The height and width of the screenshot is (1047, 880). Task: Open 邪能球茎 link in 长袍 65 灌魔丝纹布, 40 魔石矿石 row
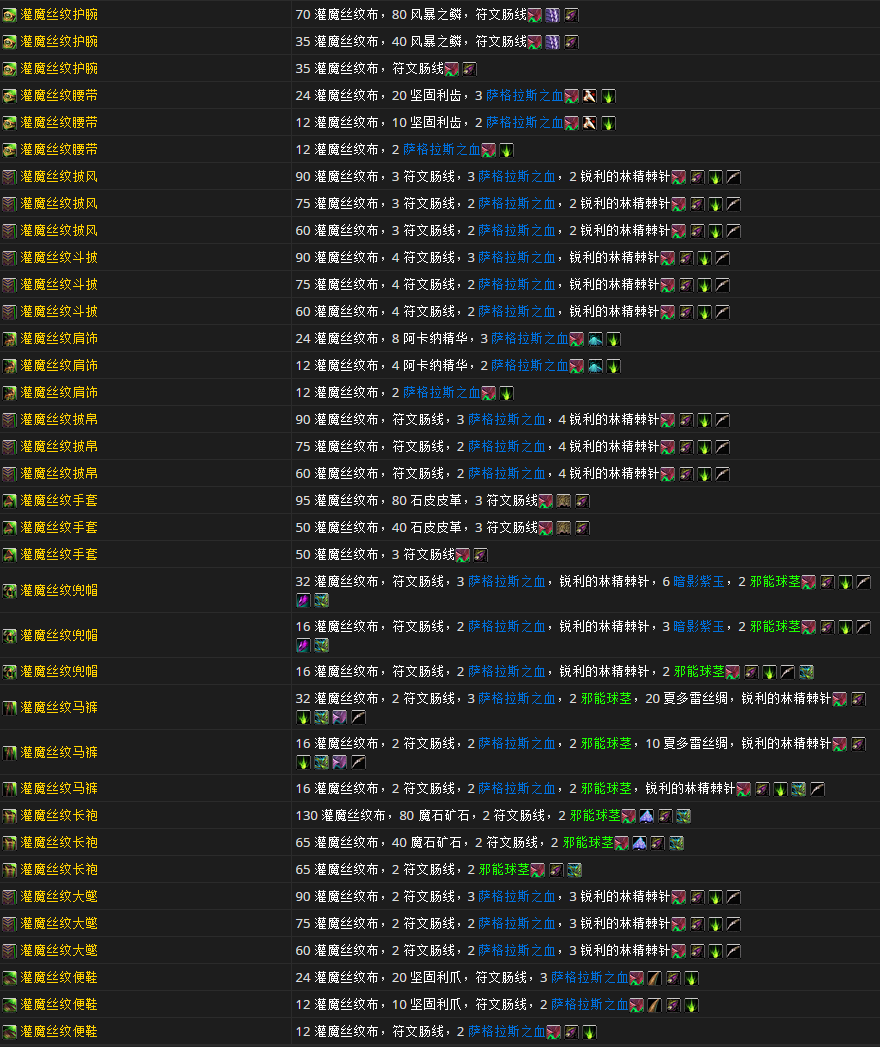588,843
